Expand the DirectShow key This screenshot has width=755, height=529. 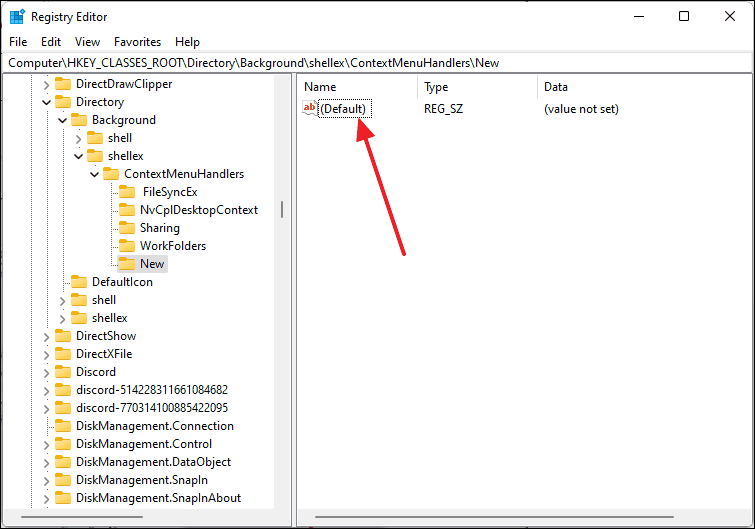pos(46,336)
